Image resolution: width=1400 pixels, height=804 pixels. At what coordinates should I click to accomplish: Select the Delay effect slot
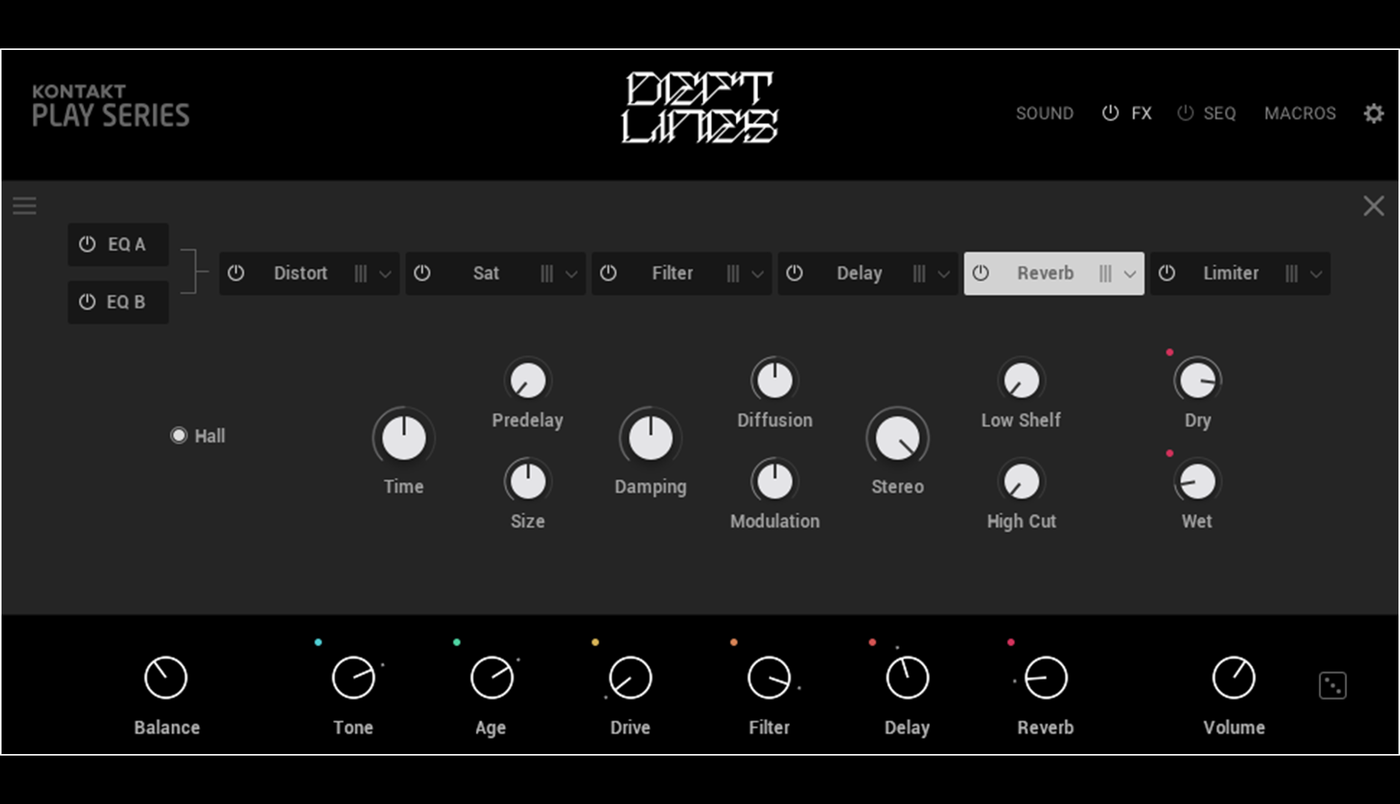point(867,273)
